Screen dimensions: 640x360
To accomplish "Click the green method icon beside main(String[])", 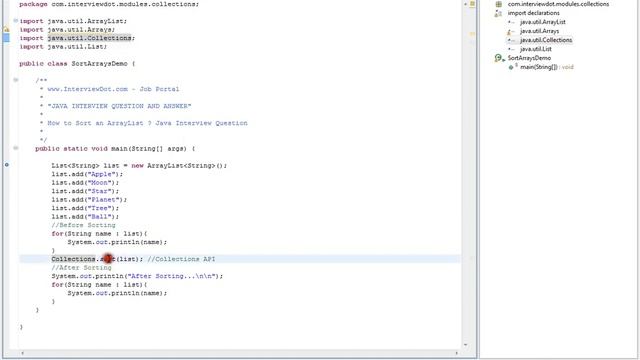I will [x=512, y=67].
